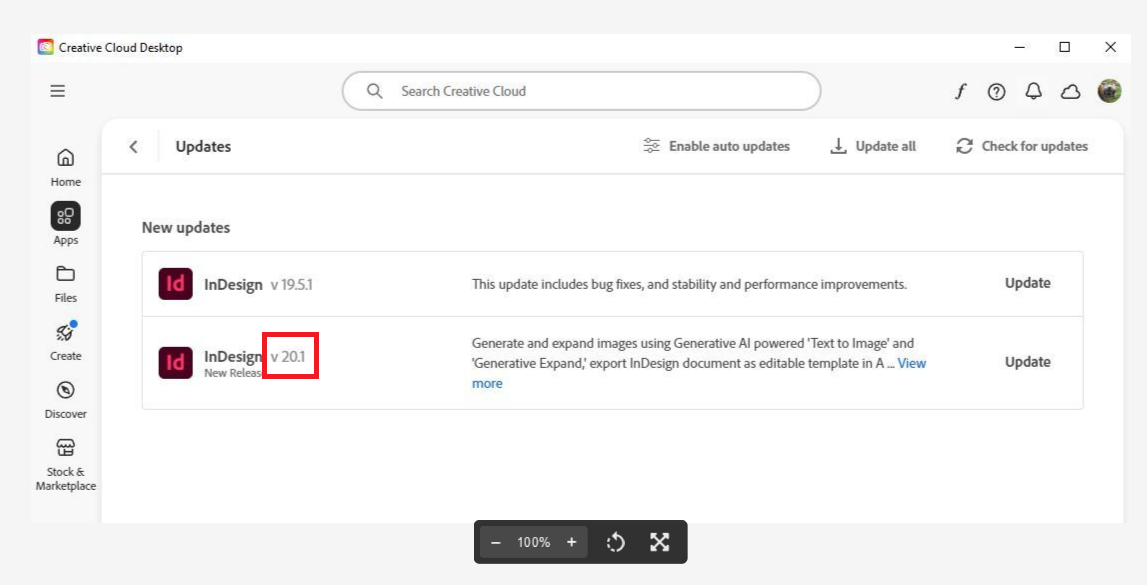Go to Home in sidebar
The height and width of the screenshot is (585, 1147).
[66, 166]
